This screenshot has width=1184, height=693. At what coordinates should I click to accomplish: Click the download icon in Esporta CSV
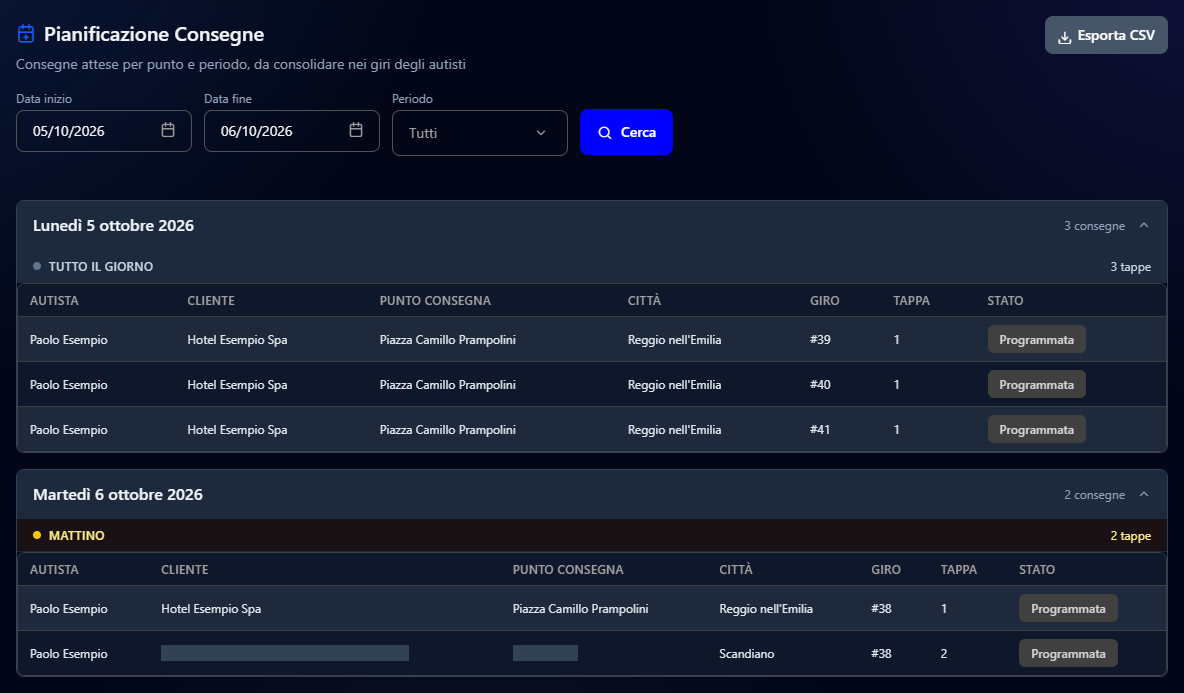tap(1065, 37)
